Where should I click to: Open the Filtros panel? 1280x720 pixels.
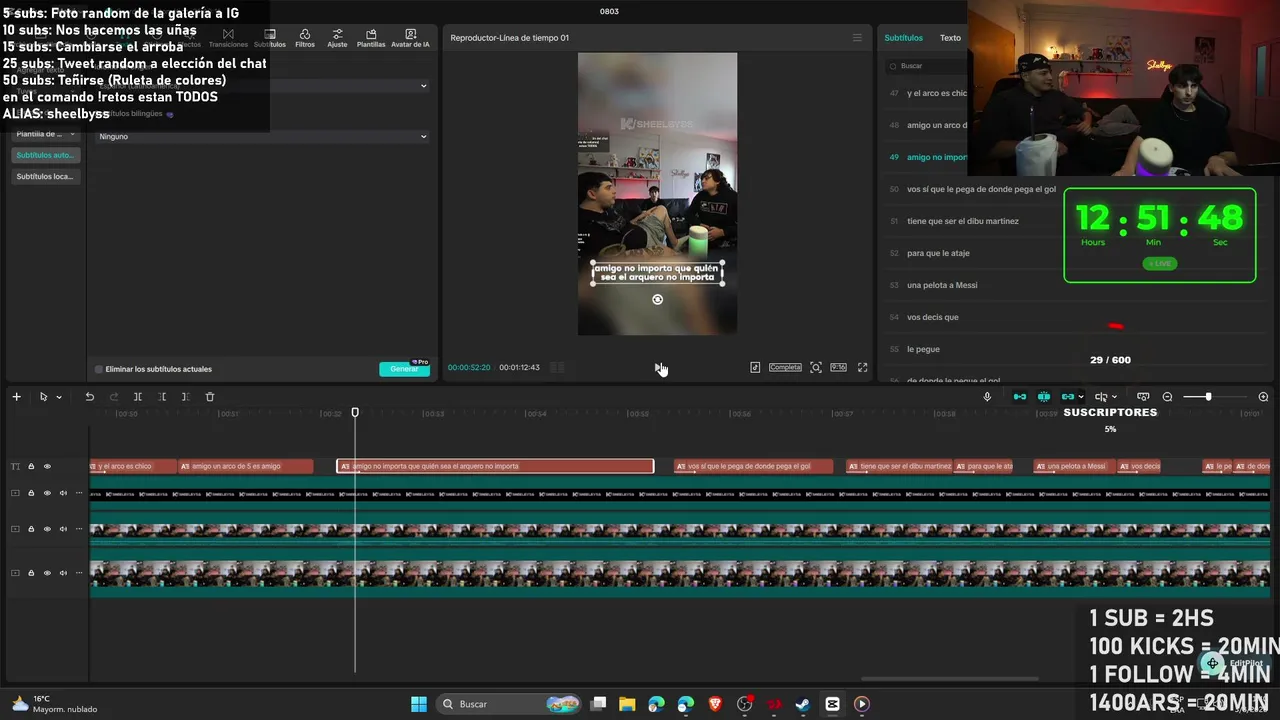coord(305,39)
